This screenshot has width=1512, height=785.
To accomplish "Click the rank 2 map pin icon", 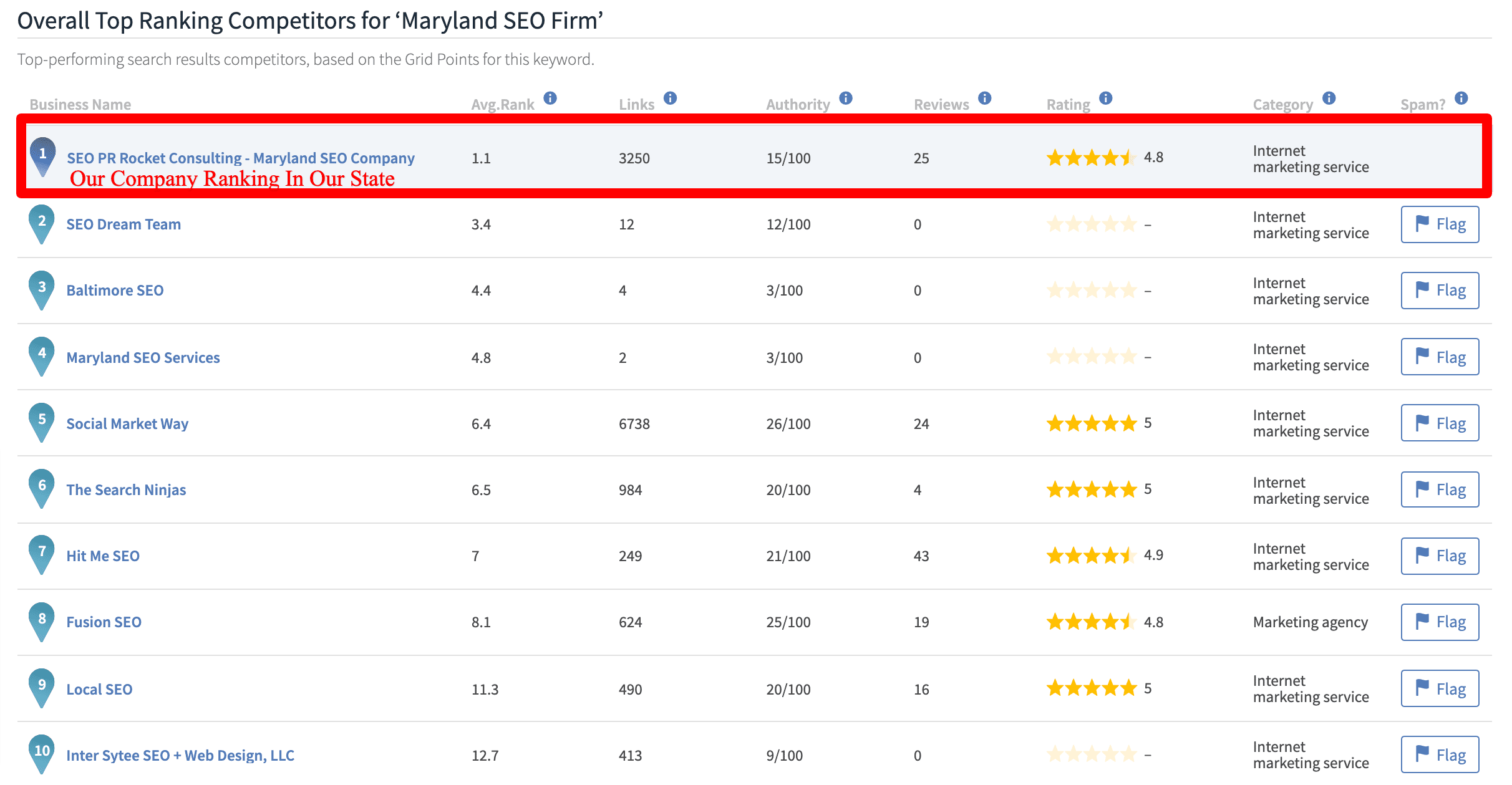I will click(x=42, y=224).
